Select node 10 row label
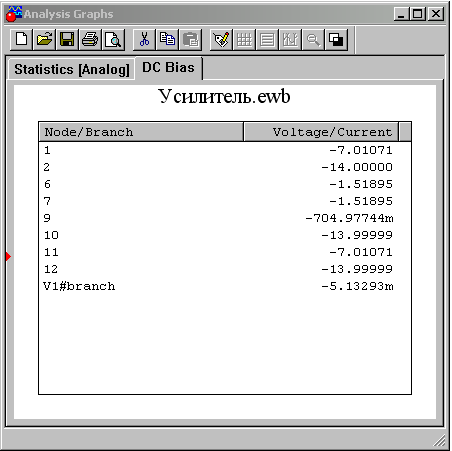452x451 pixels. [x=51, y=235]
